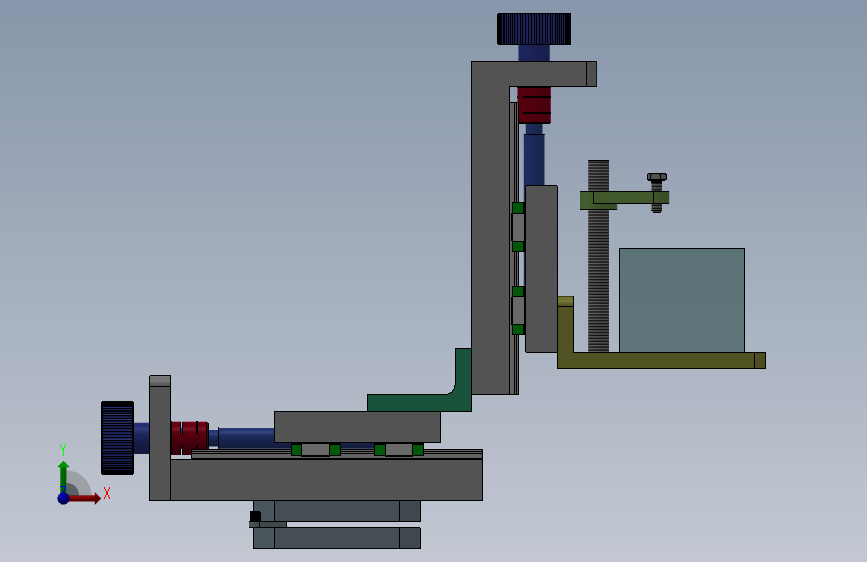Click the green Y axis arrow of triad
867x562 pixels.
coord(64,476)
